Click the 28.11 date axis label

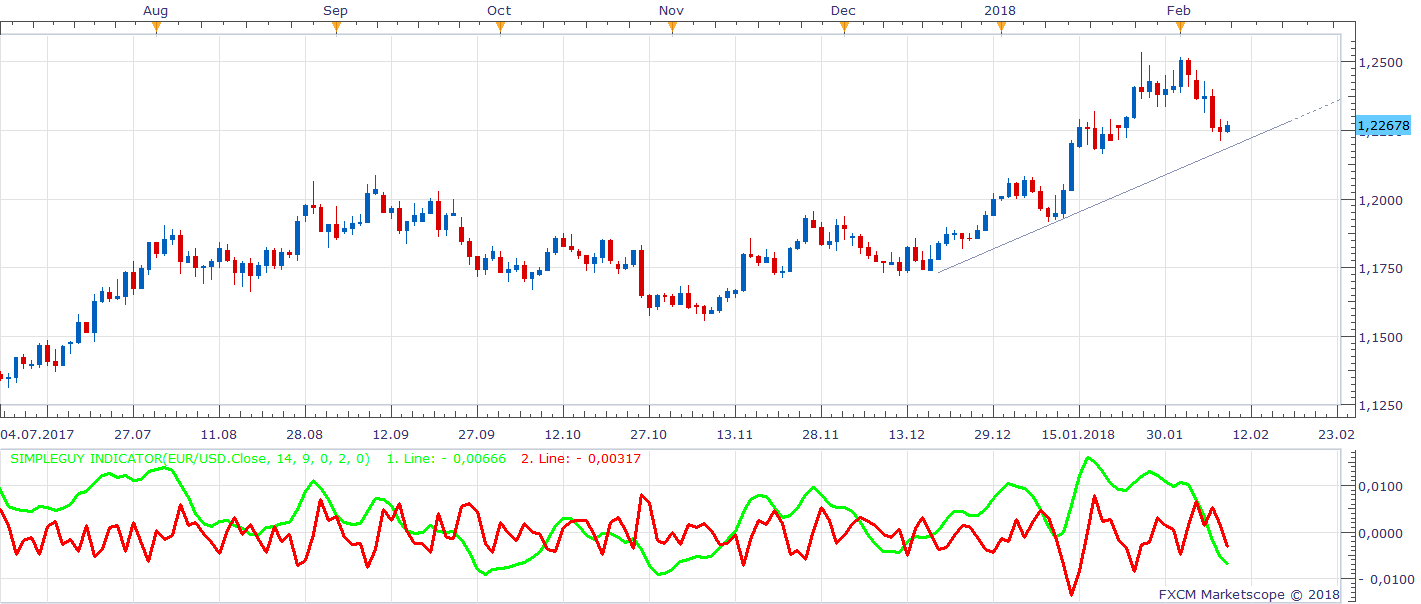pyautogui.click(x=820, y=435)
